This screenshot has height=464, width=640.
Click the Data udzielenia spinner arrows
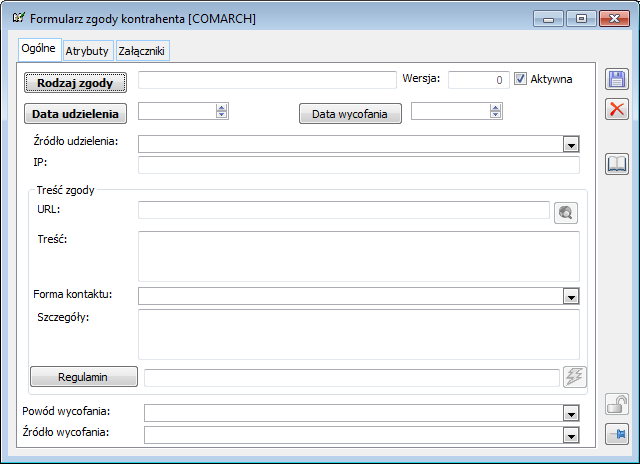222,111
